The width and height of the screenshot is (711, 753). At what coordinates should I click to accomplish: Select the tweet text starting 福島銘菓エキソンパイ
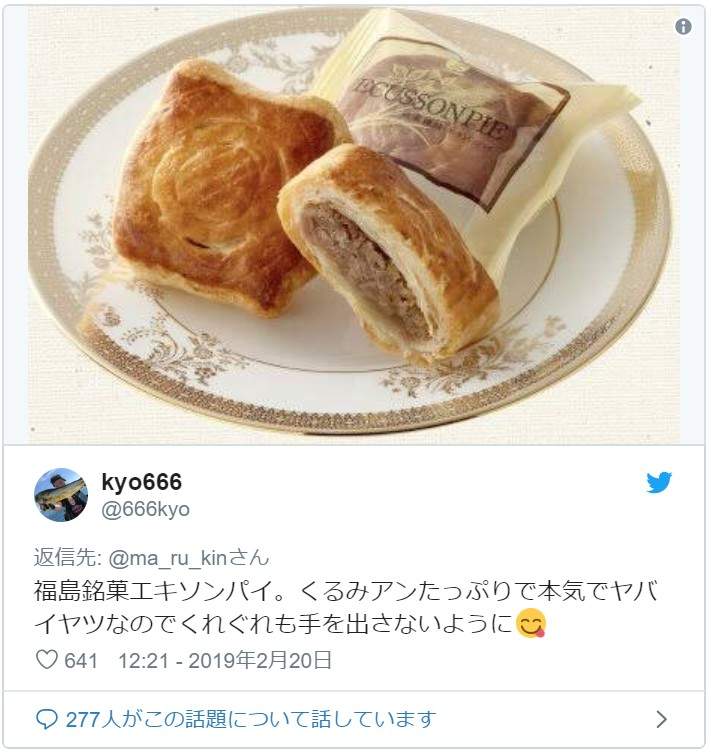pyautogui.click(x=346, y=607)
